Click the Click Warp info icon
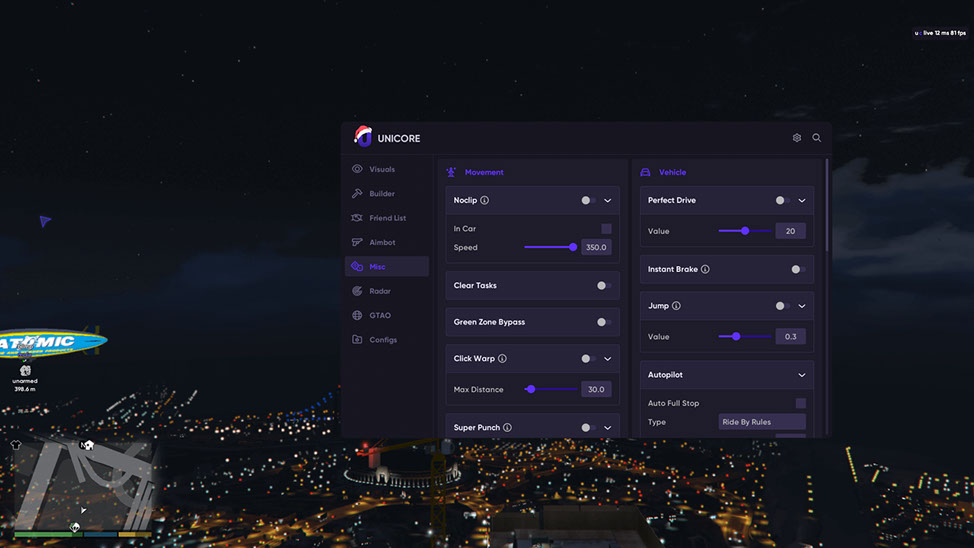 (502, 358)
